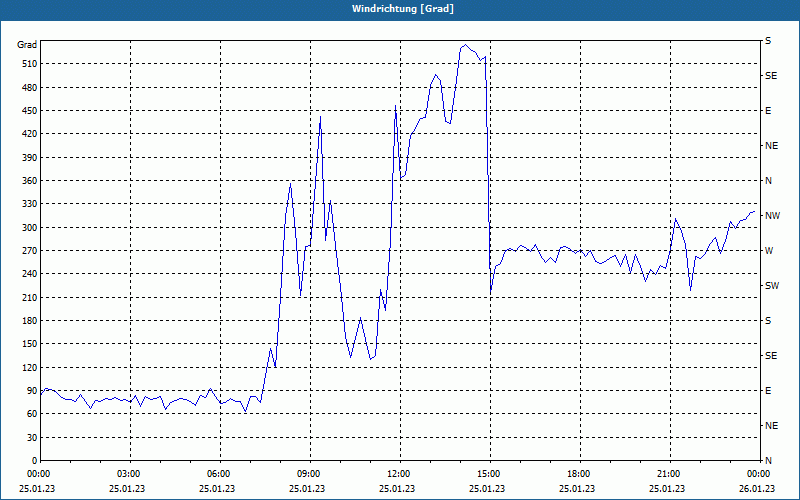Screen dimensions: 800x500
Task: Choose the E compass label level with 90
Action: click(768, 391)
